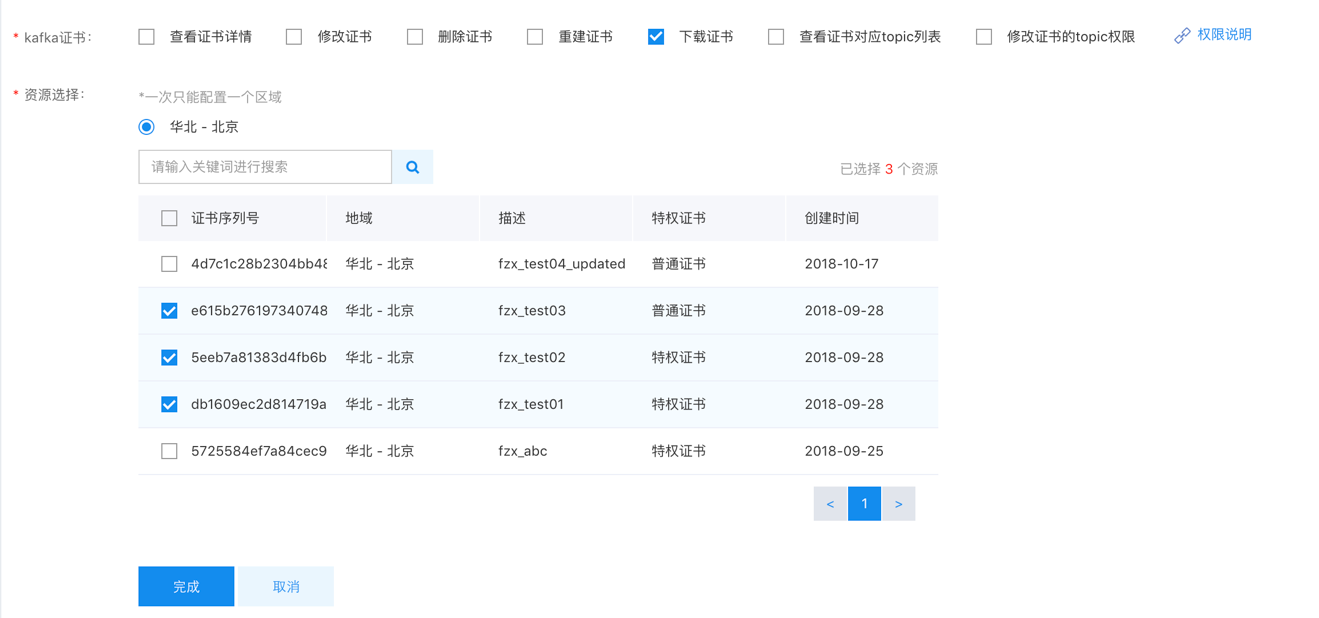Click the fzx_test02 description cell
1319x618 pixels.
click(x=532, y=357)
